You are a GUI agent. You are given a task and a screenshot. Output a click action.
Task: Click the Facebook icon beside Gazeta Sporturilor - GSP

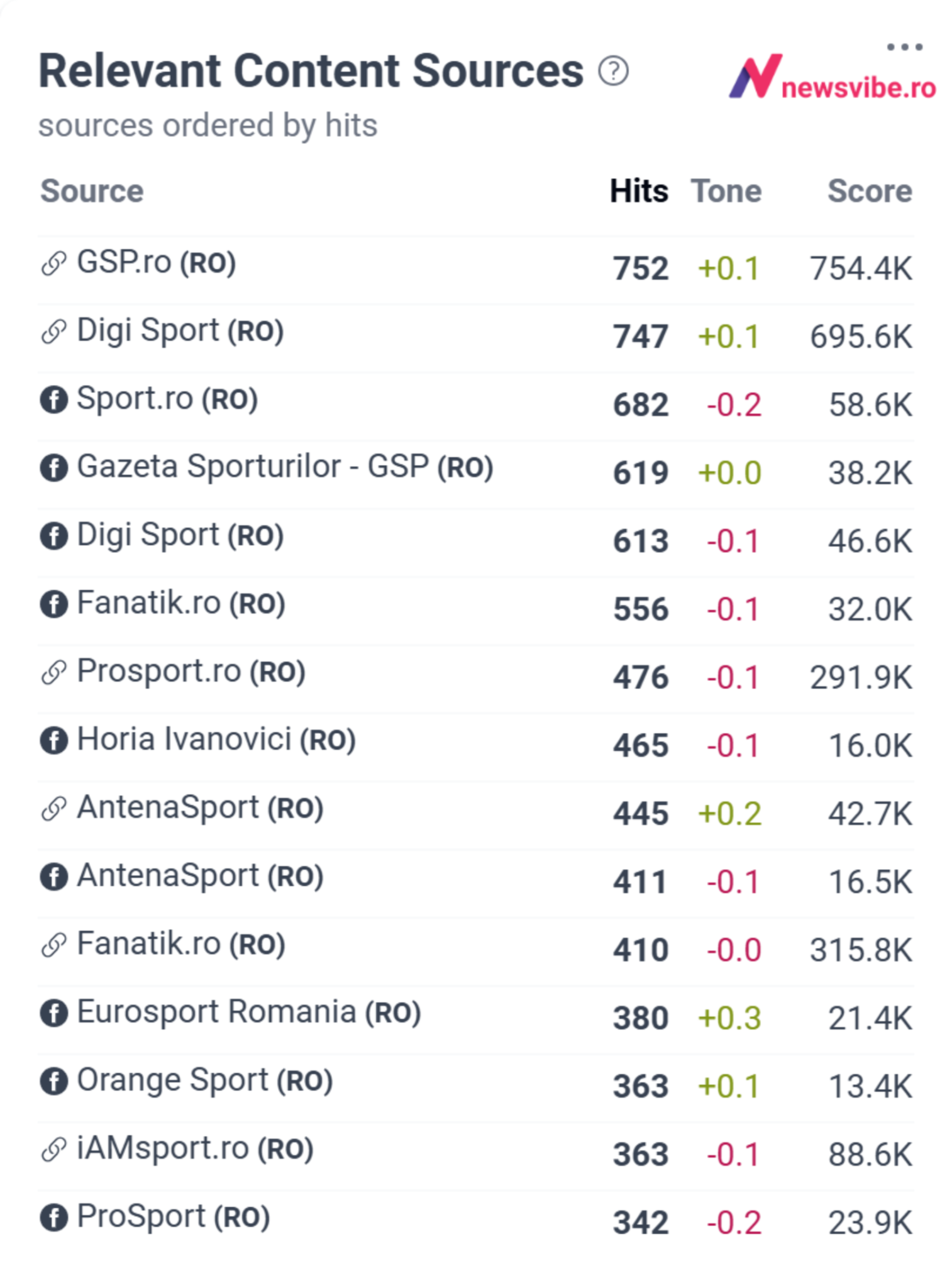tap(54, 468)
